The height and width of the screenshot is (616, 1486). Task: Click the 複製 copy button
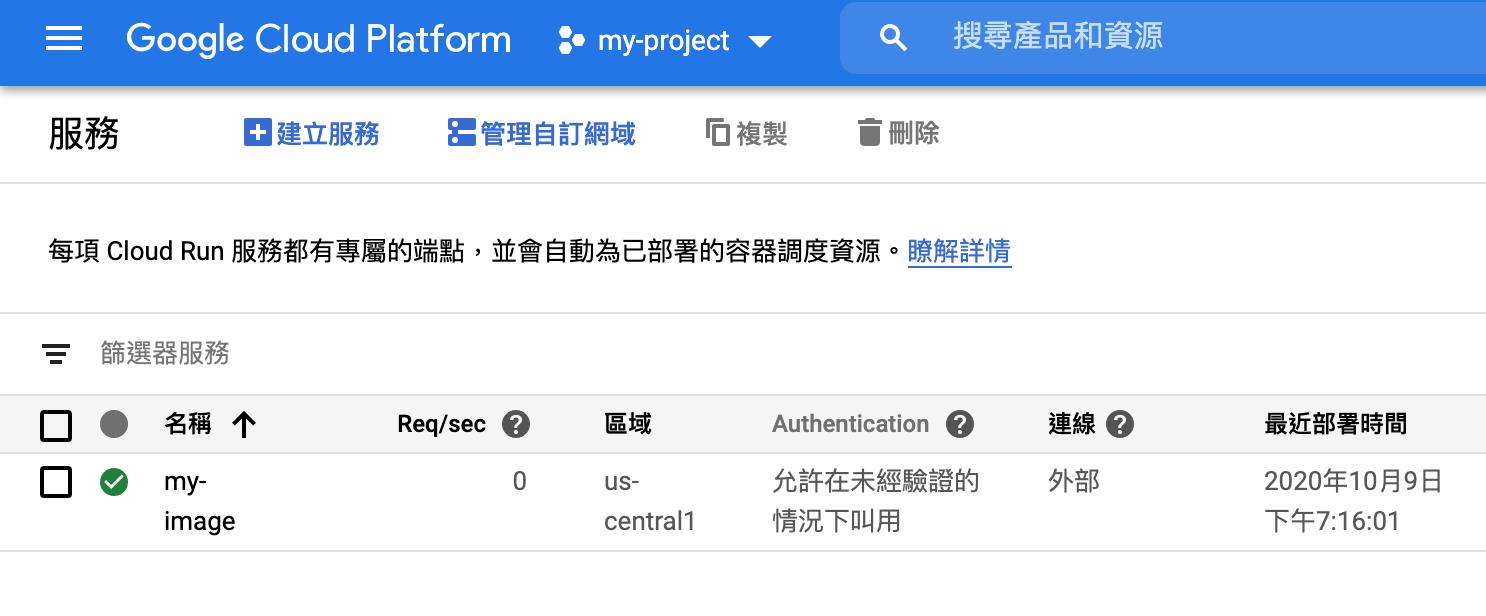[746, 133]
